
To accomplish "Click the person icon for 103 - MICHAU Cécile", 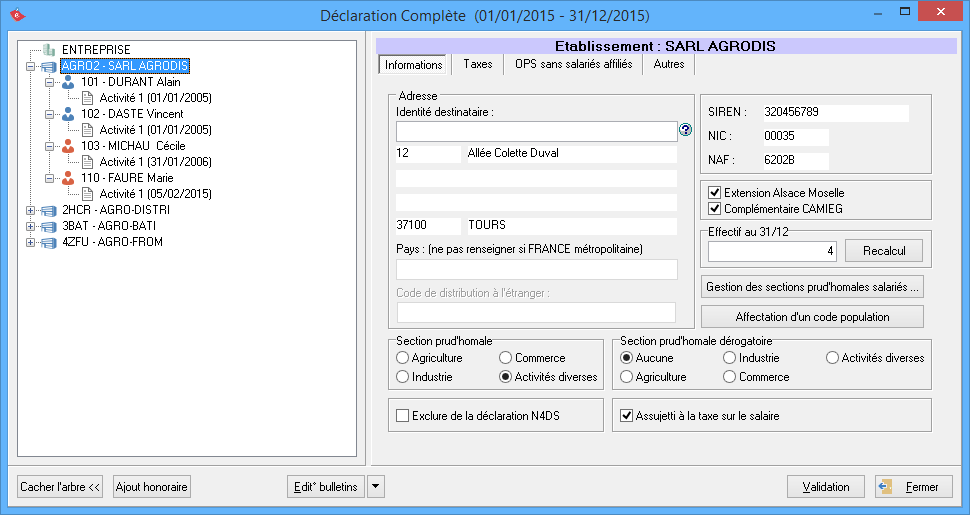I will coord(68,146).
